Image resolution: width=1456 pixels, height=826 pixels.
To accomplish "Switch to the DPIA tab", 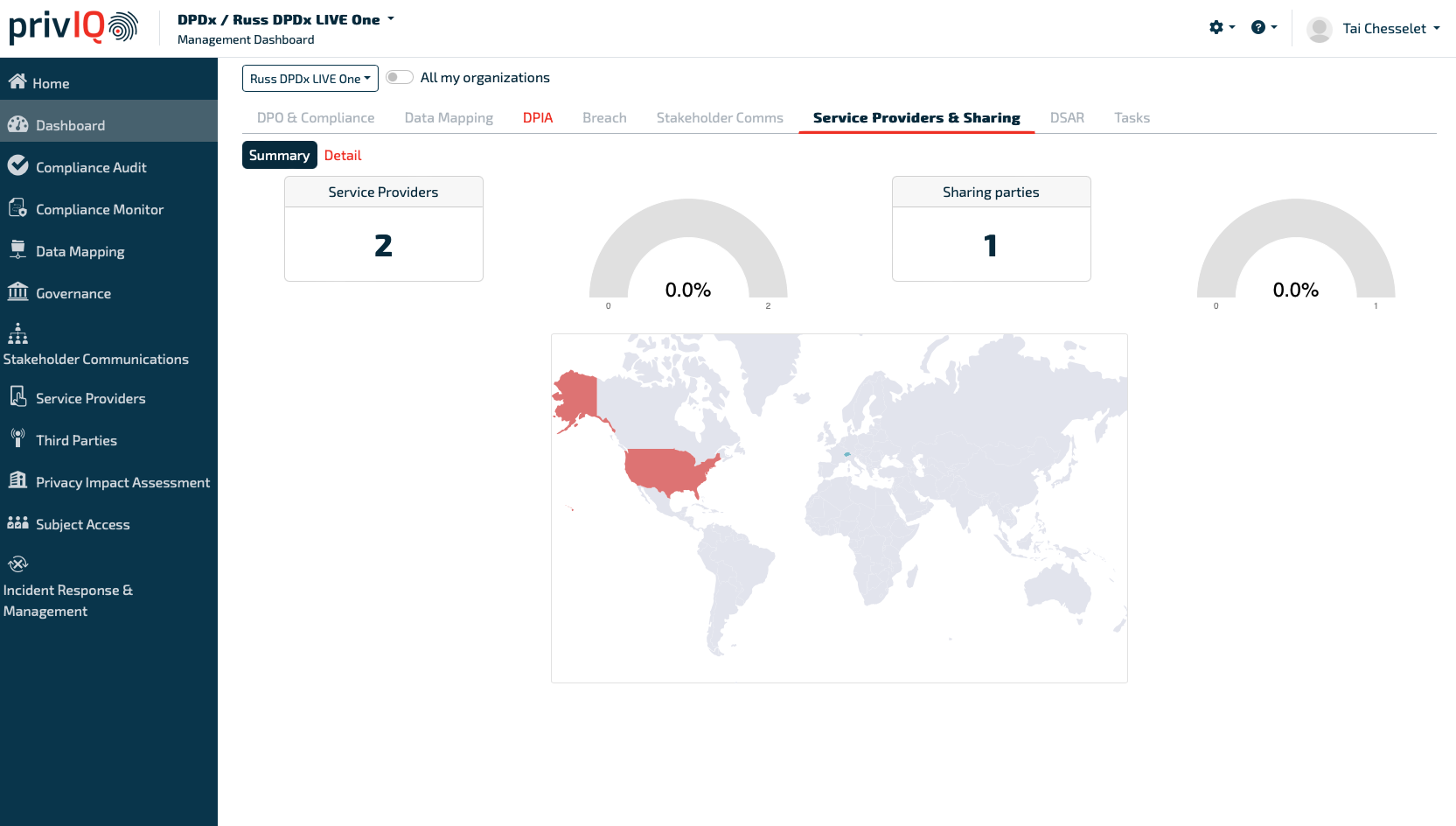I will point(537,118).
